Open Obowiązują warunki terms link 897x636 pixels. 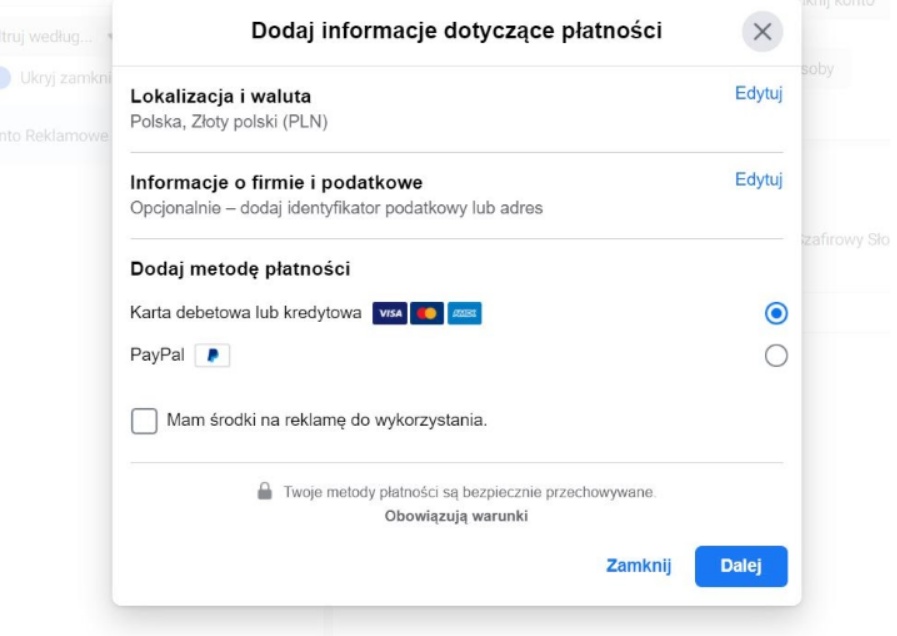[x=456, y=516]
